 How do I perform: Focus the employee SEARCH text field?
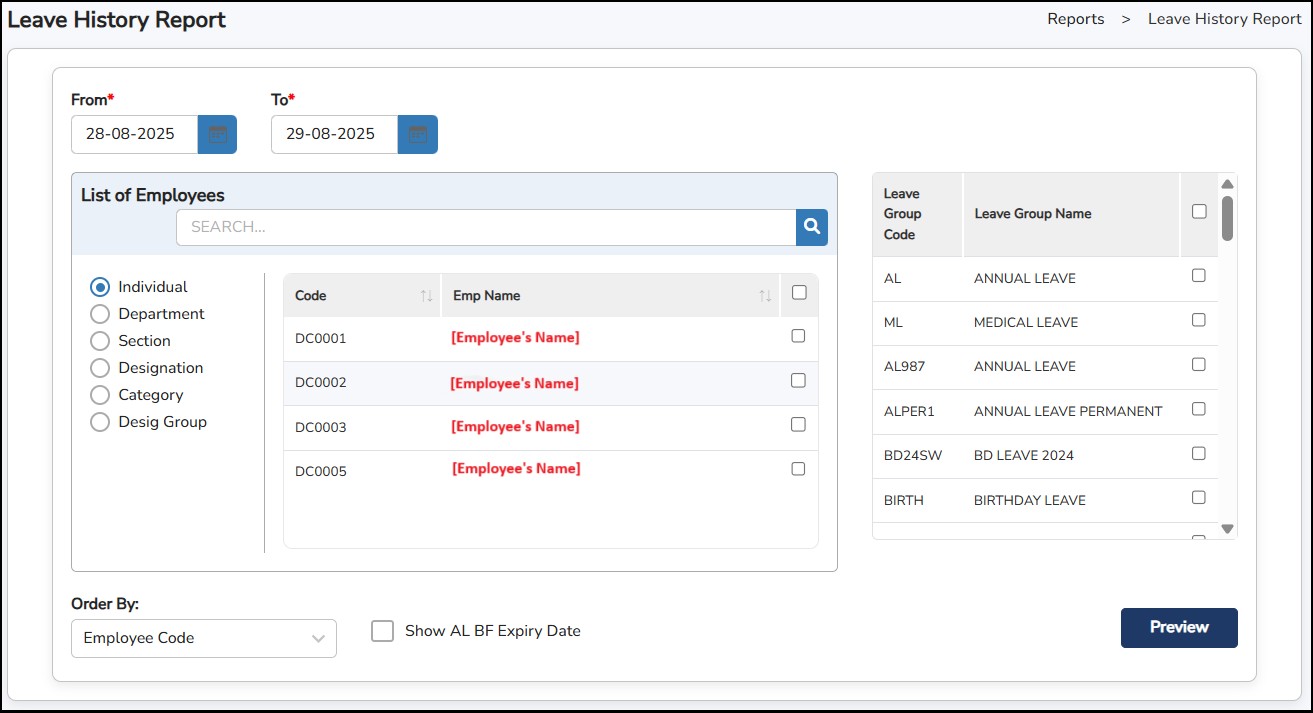485,227
